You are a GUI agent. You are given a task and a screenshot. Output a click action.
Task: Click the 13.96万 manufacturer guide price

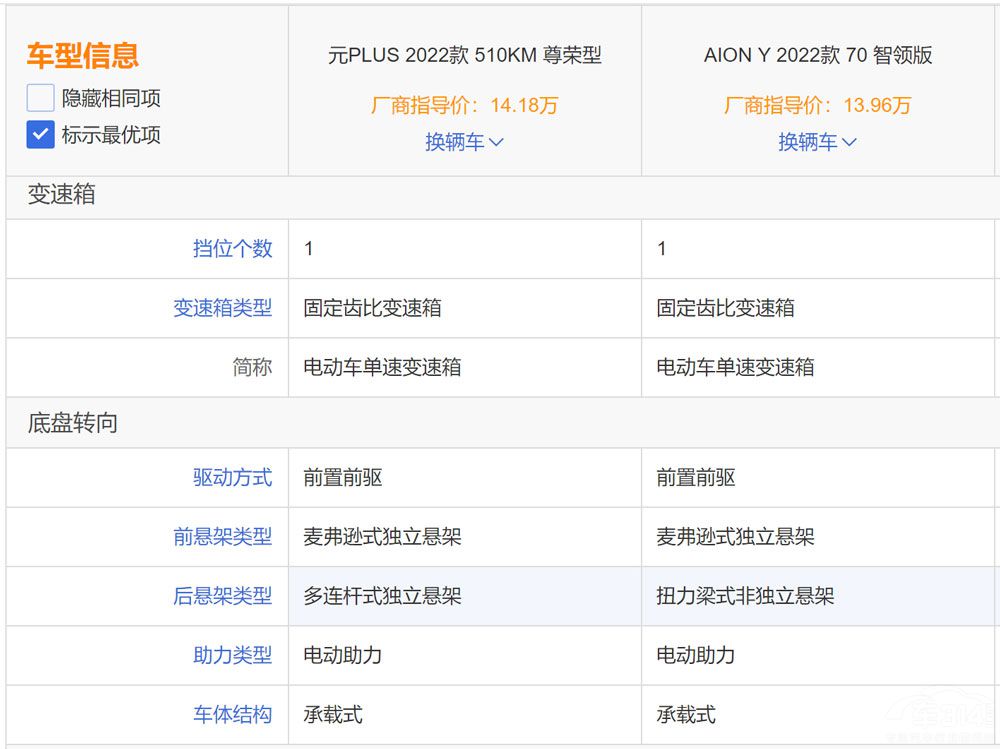pyautogui.click(x=817, y=105)
